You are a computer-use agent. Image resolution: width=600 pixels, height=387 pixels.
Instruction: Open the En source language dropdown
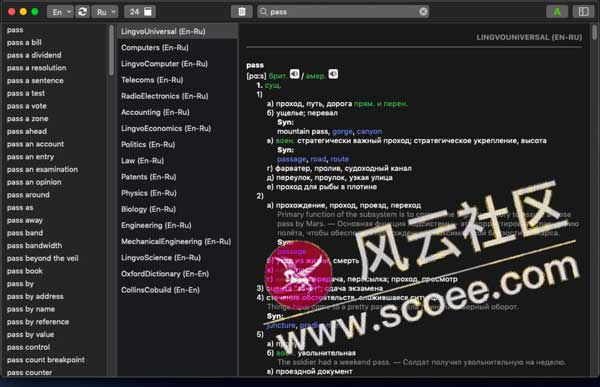click(60, 12)
